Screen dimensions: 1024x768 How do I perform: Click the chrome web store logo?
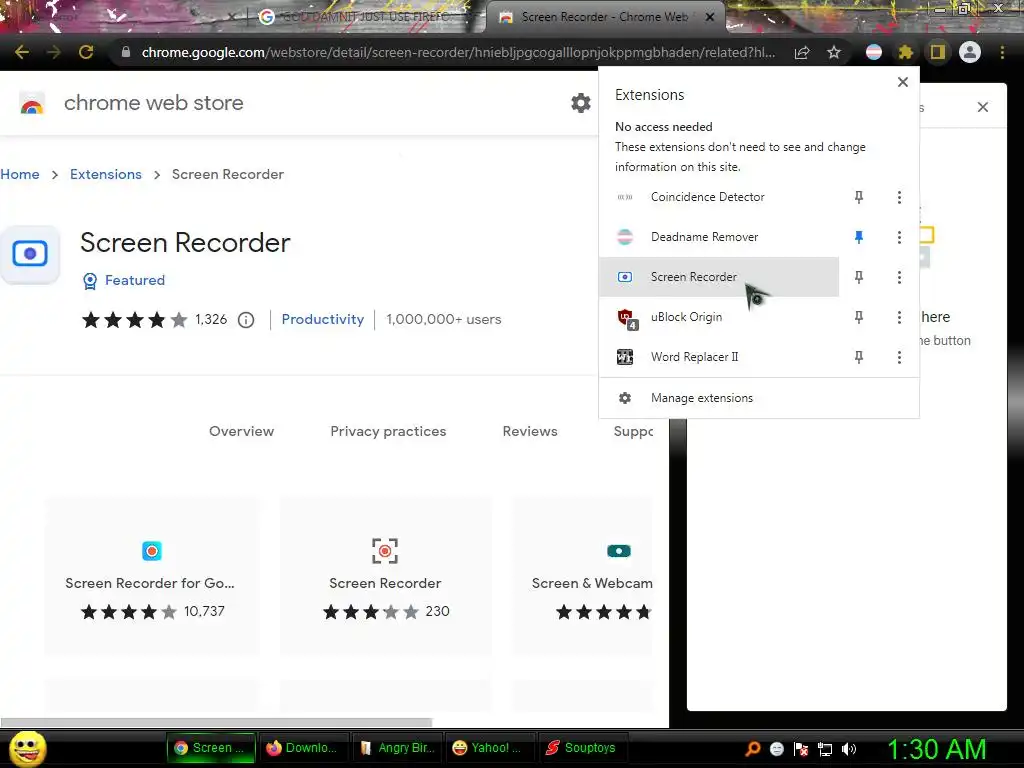pos(31,103)
